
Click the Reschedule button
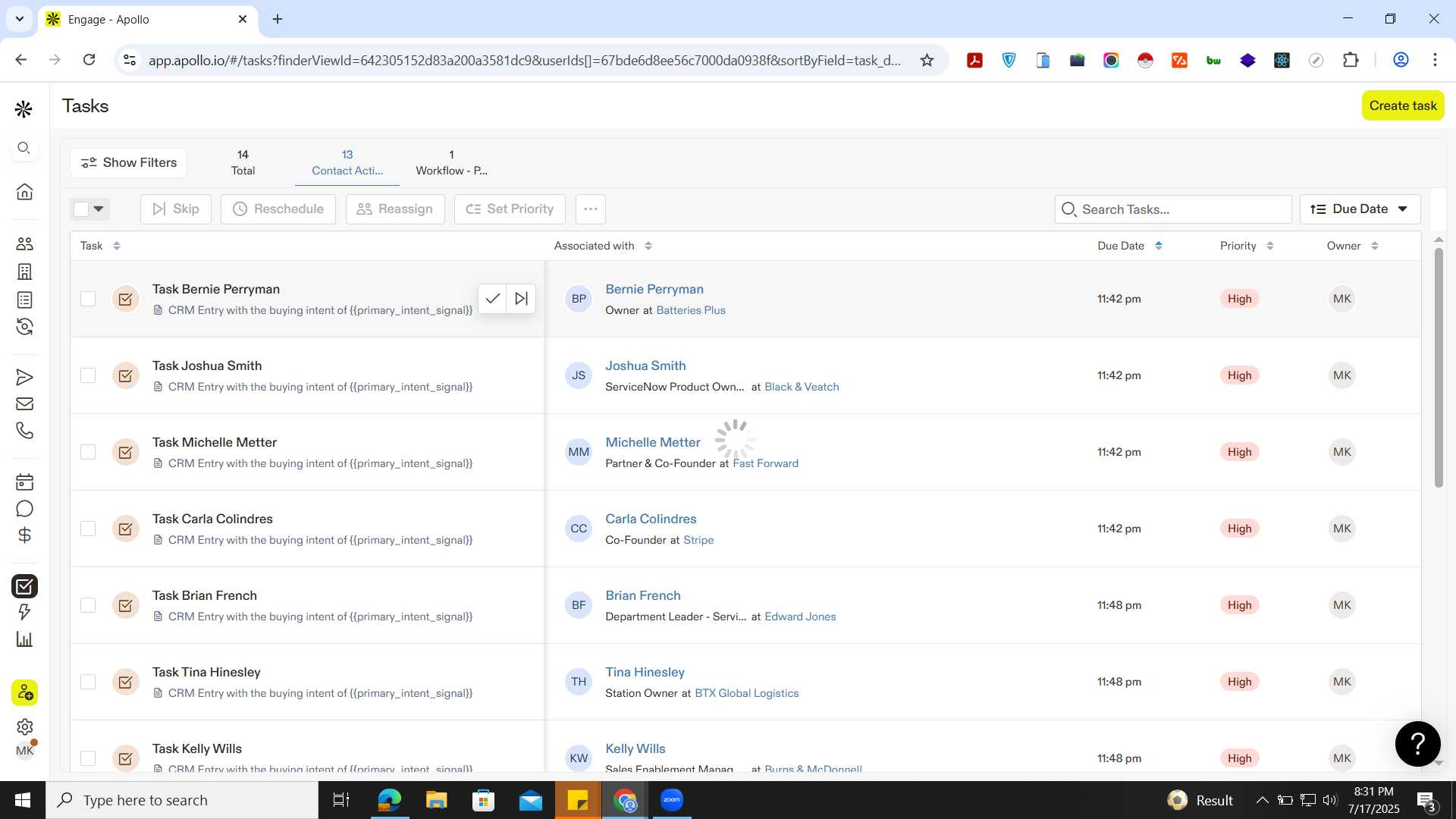click(278, 209)
